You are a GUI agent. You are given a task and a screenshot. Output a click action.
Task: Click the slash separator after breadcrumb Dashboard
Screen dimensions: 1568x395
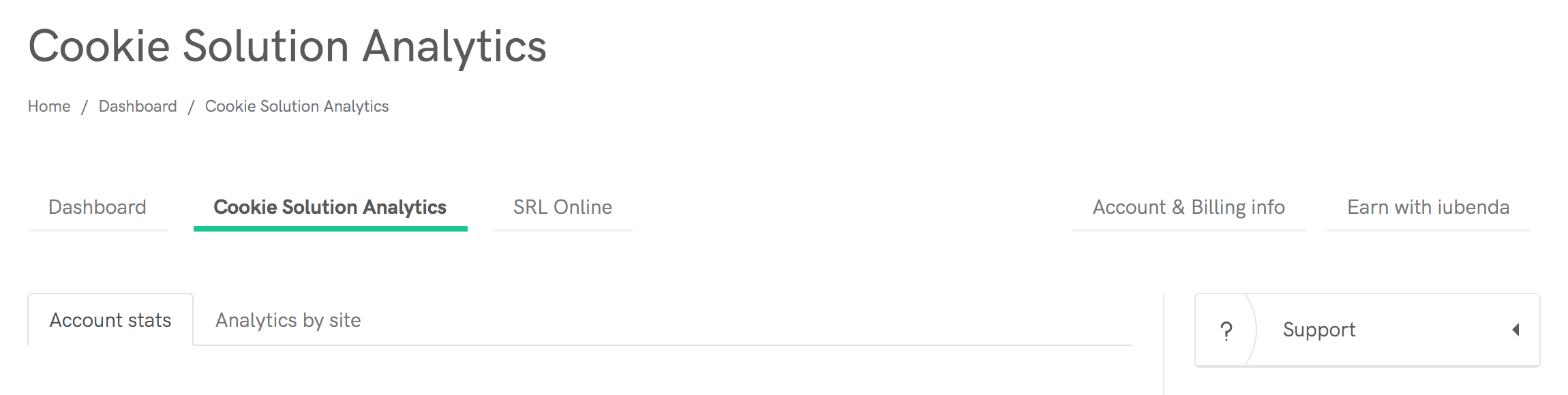click(192, 107)
